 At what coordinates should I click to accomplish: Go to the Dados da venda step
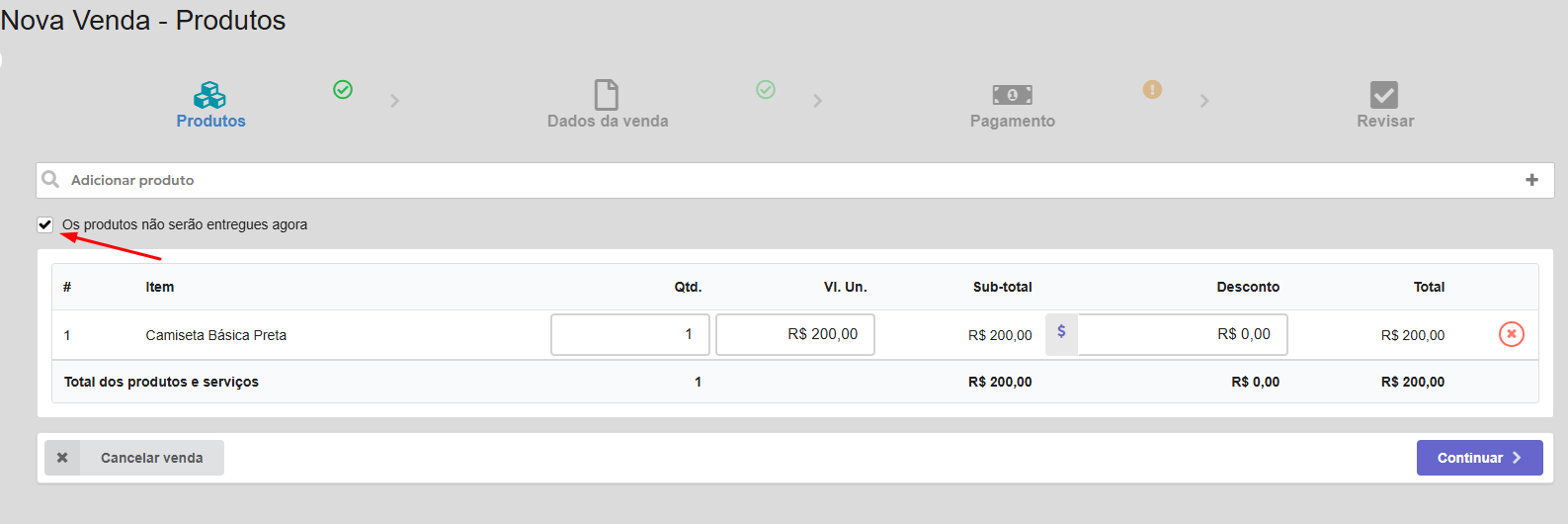(x=608, y=121)
